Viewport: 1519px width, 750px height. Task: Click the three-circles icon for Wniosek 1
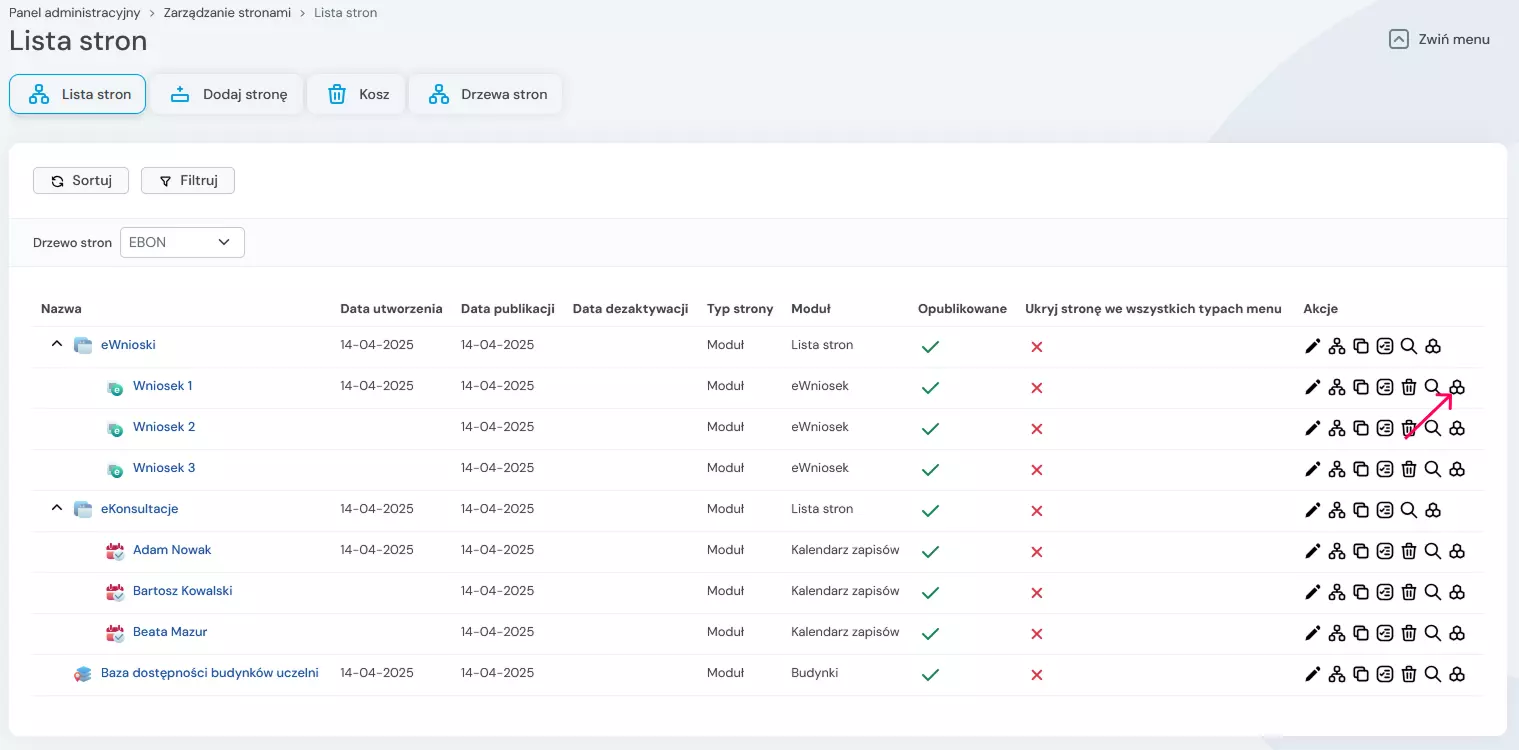(1457, 387)
